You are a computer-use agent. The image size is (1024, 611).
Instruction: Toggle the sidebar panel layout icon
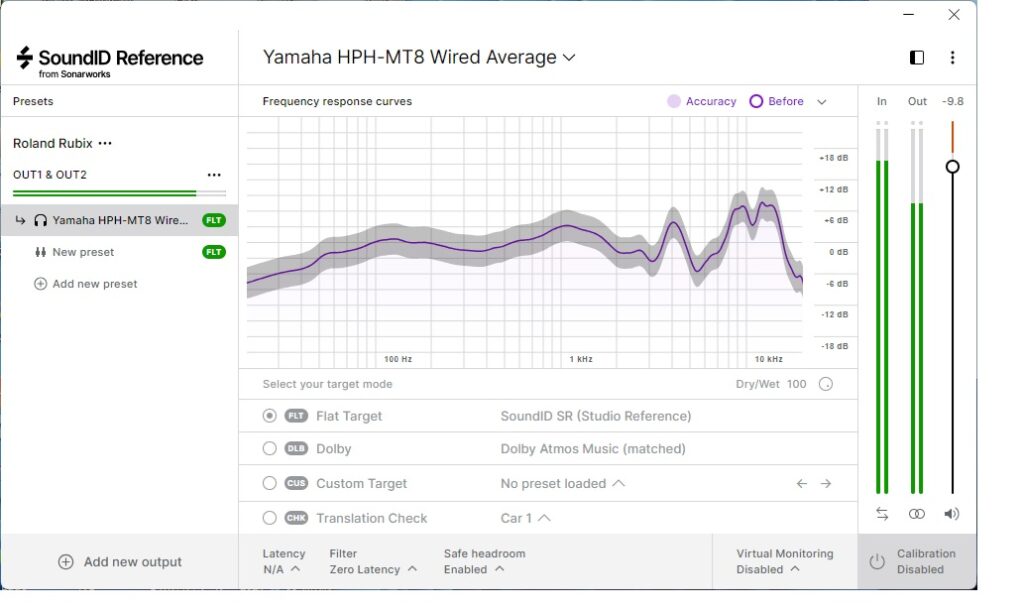pyautogui.click(x=917, y=58)
